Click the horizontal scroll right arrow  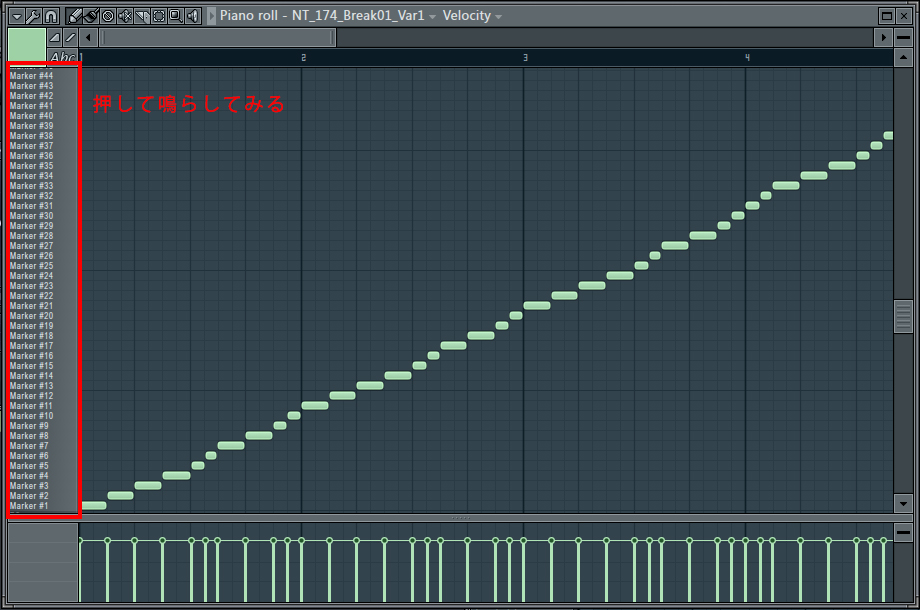pyautogui.click(x=884, y=38)
